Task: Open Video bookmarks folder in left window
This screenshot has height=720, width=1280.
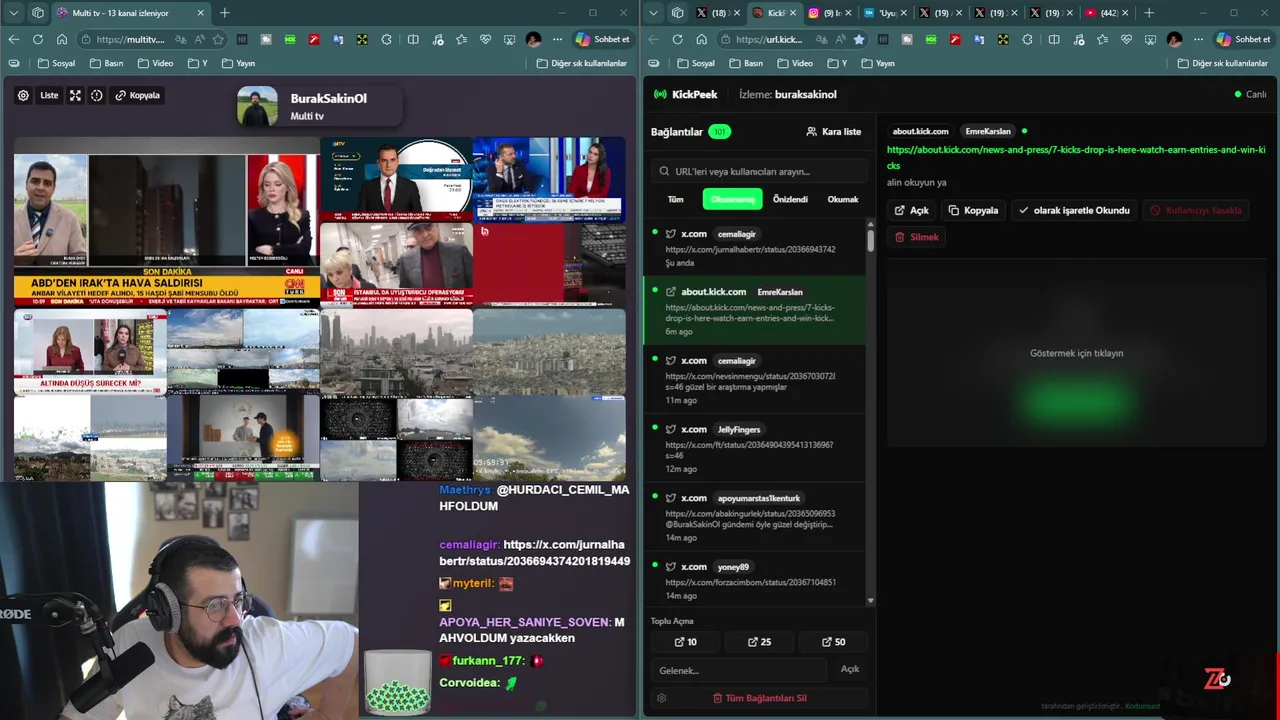Action: tap(155, 63)
